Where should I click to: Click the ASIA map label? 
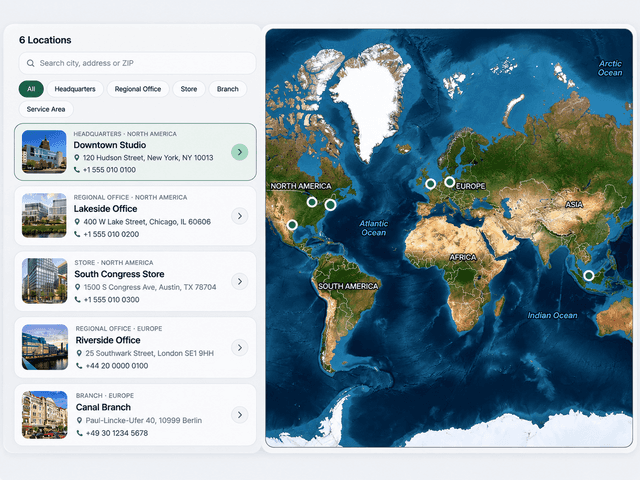[574, 204]
